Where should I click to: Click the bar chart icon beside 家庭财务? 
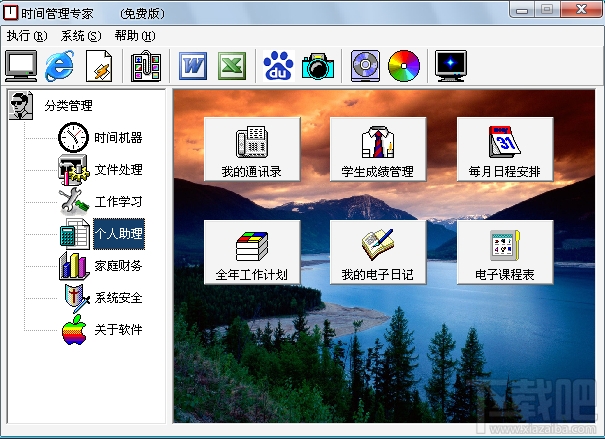(73, 266)
